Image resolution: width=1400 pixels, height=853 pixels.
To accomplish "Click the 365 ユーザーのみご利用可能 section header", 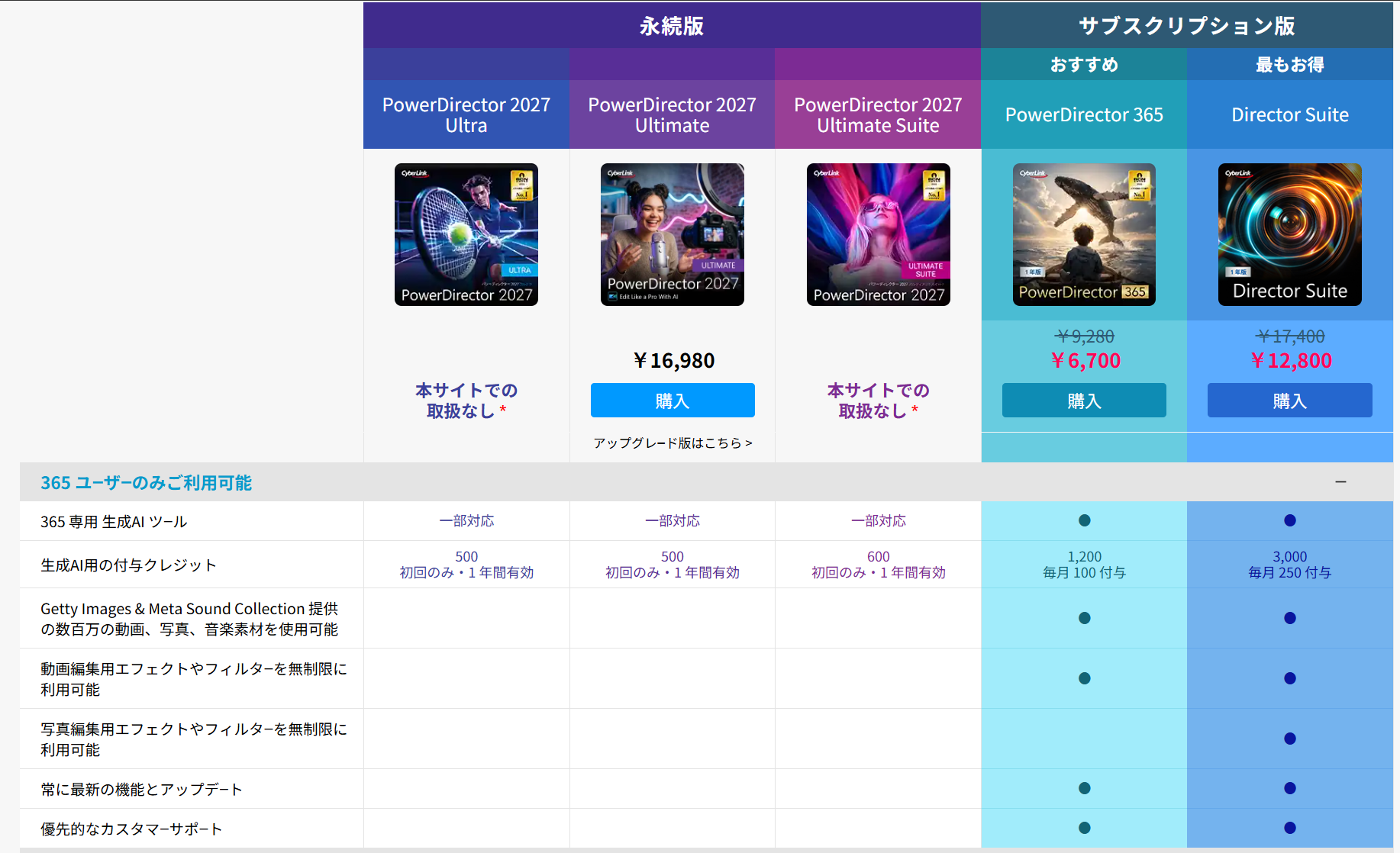I will tap(706, 482).
